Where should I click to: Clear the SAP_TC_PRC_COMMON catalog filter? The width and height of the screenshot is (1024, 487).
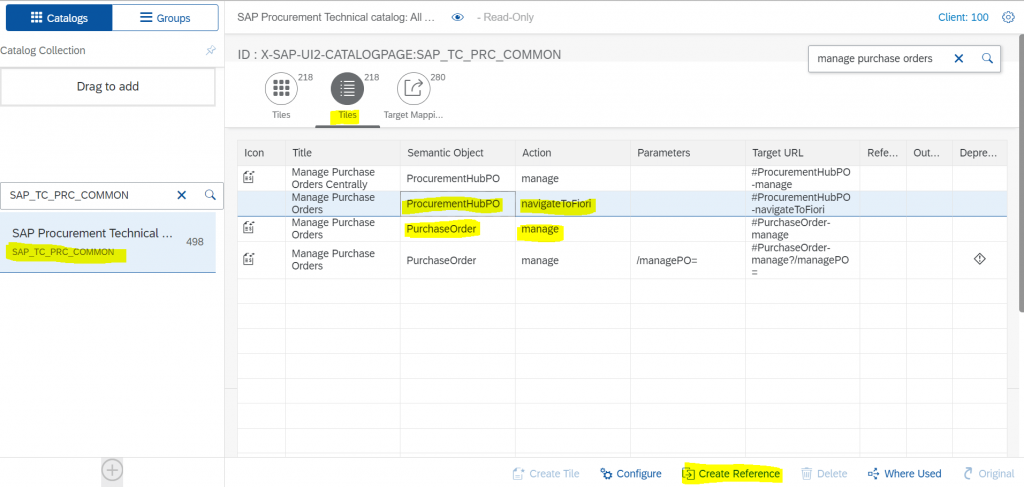pos(182,195)
